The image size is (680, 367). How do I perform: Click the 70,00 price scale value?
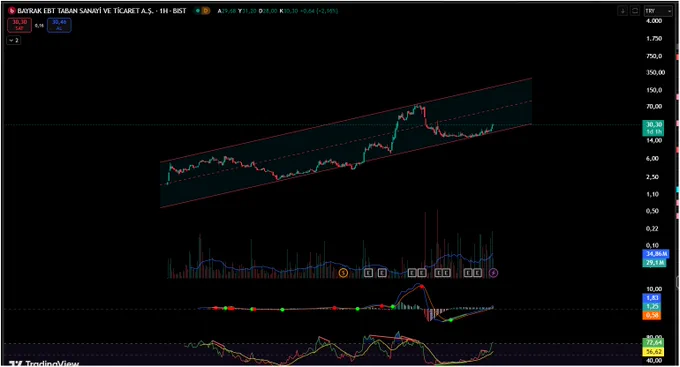pyautogui.click(x=654, y=106)
